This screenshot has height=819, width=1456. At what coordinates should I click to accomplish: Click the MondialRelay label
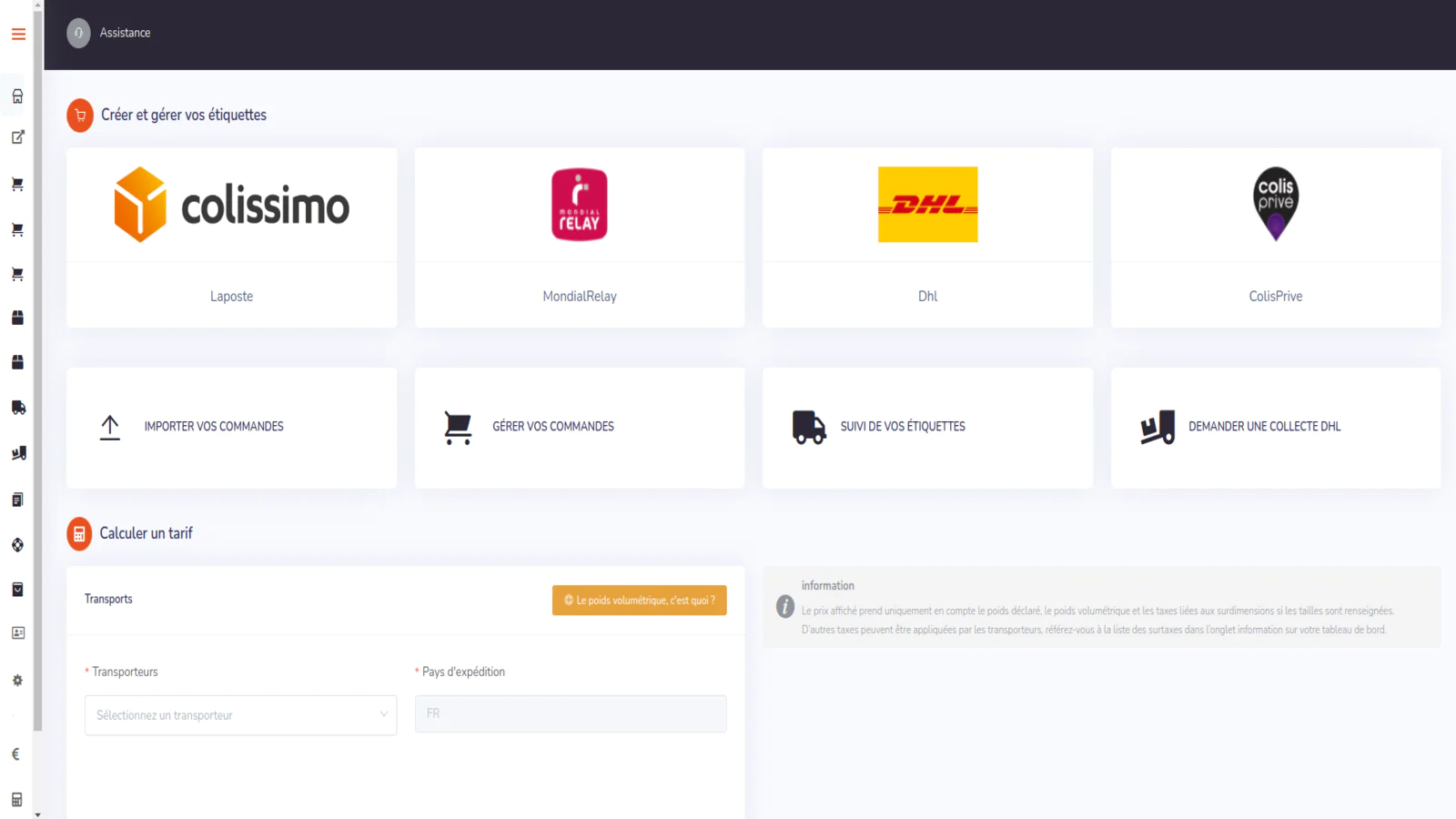(580, 297)
